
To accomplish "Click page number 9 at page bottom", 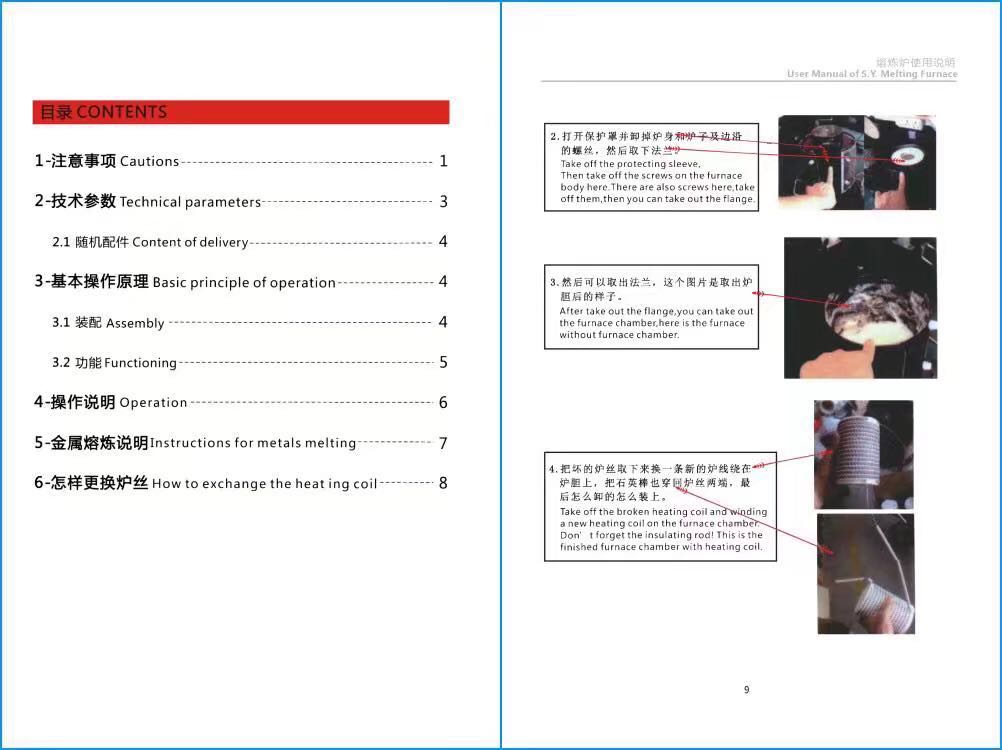I will 747,690.
